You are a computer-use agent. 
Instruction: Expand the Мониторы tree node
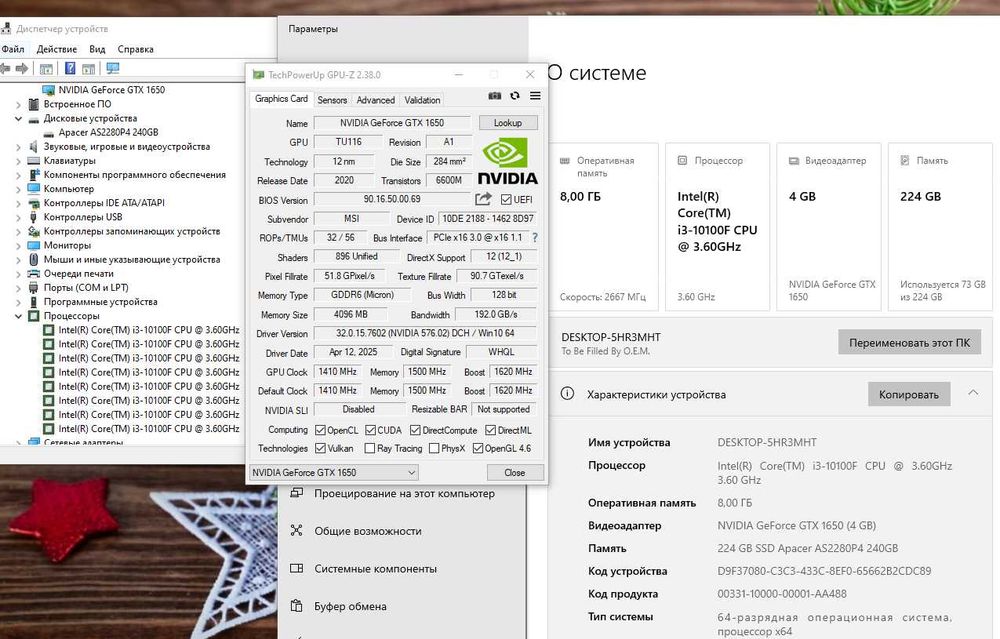click(18, 246)
